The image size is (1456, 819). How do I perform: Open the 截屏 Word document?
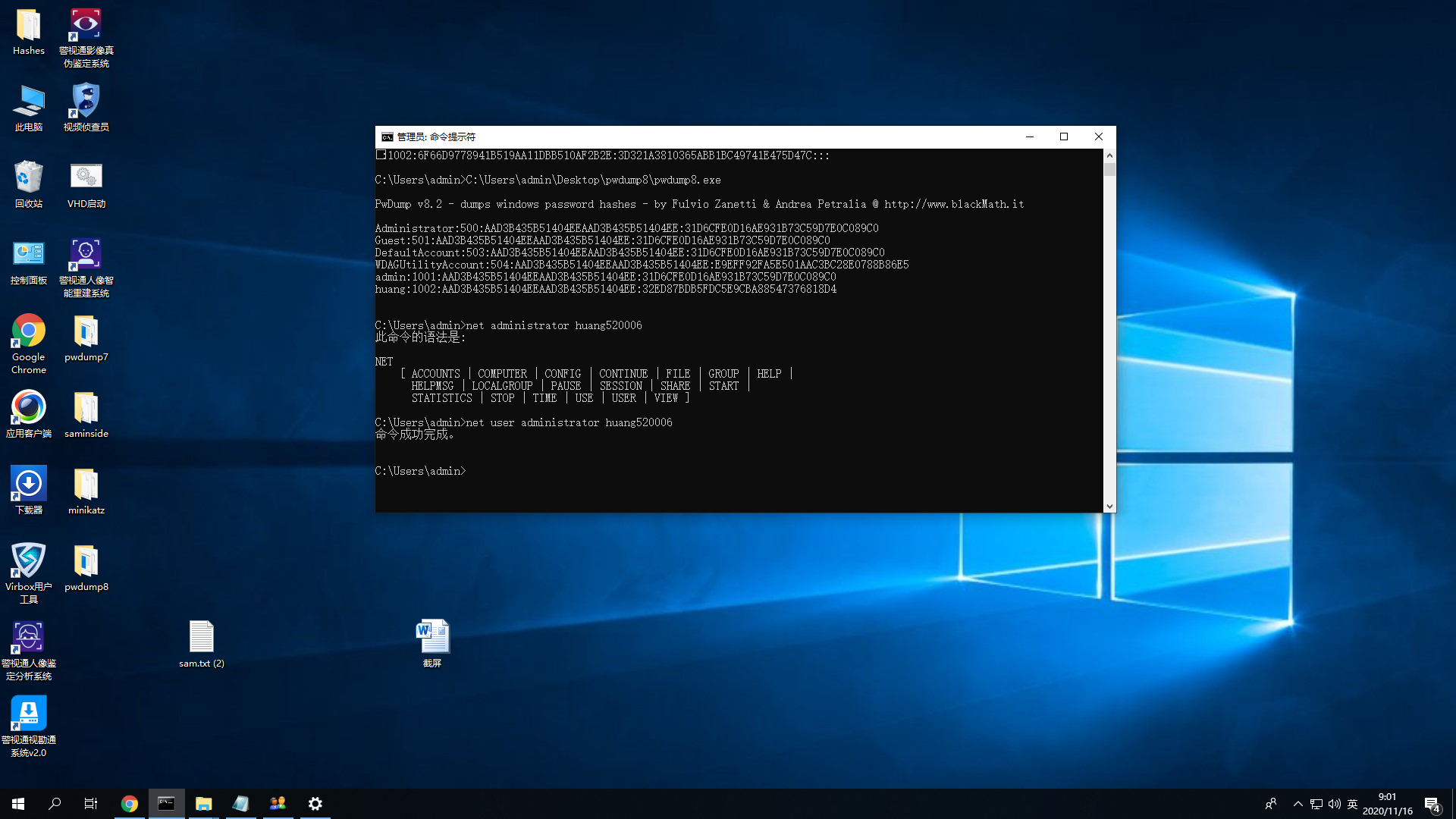point(432,637)
